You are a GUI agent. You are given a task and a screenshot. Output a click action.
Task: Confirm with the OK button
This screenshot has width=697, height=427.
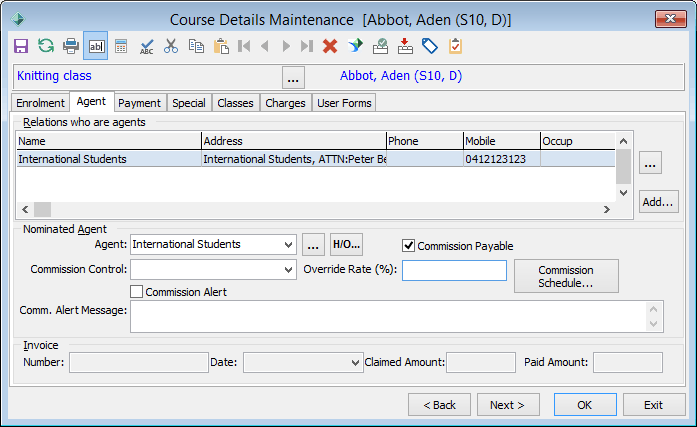click(585, 405)
